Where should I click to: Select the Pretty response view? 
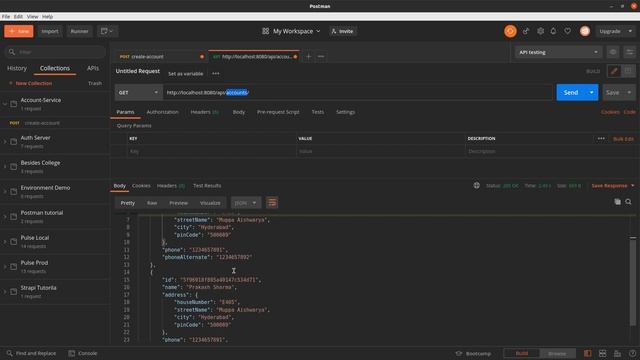127,203
